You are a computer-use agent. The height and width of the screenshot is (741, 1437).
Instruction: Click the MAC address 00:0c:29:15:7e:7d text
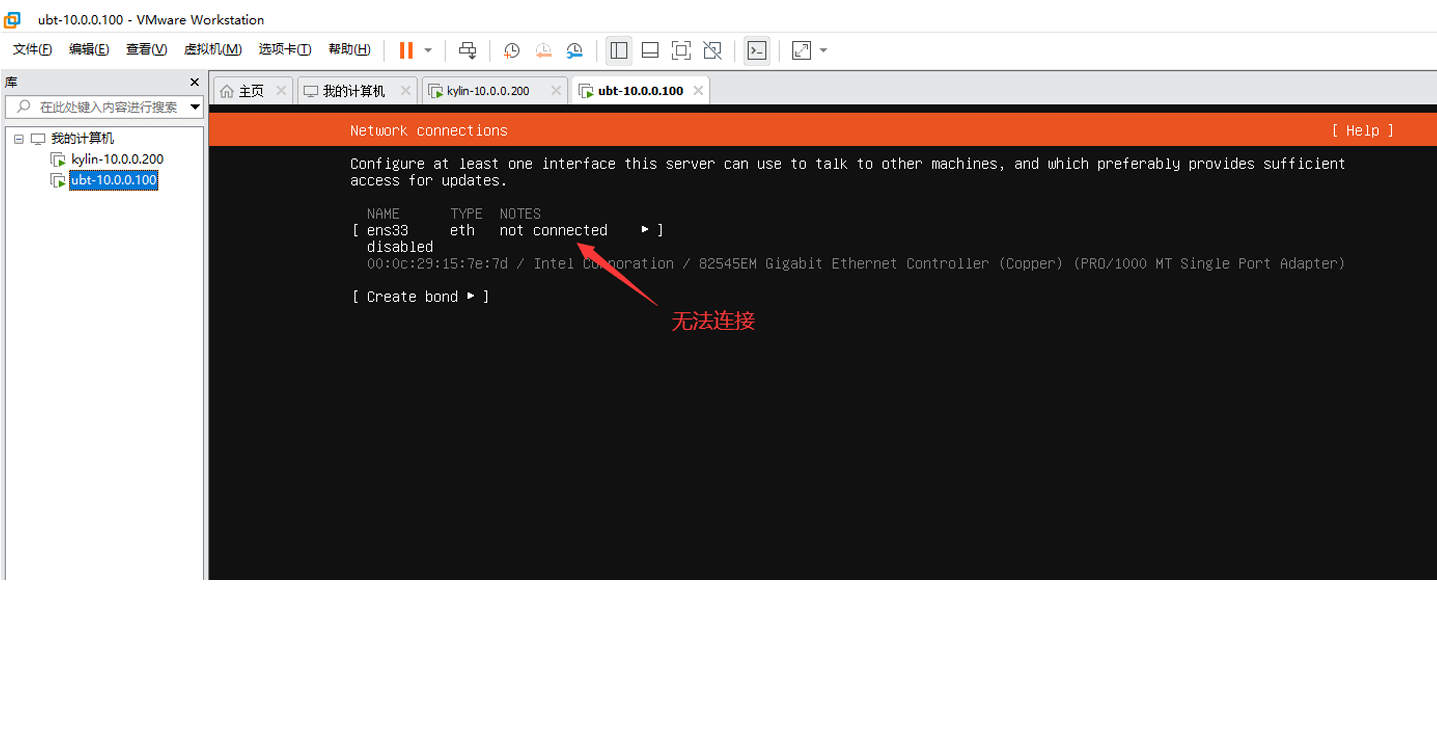[x=437, y=264]
